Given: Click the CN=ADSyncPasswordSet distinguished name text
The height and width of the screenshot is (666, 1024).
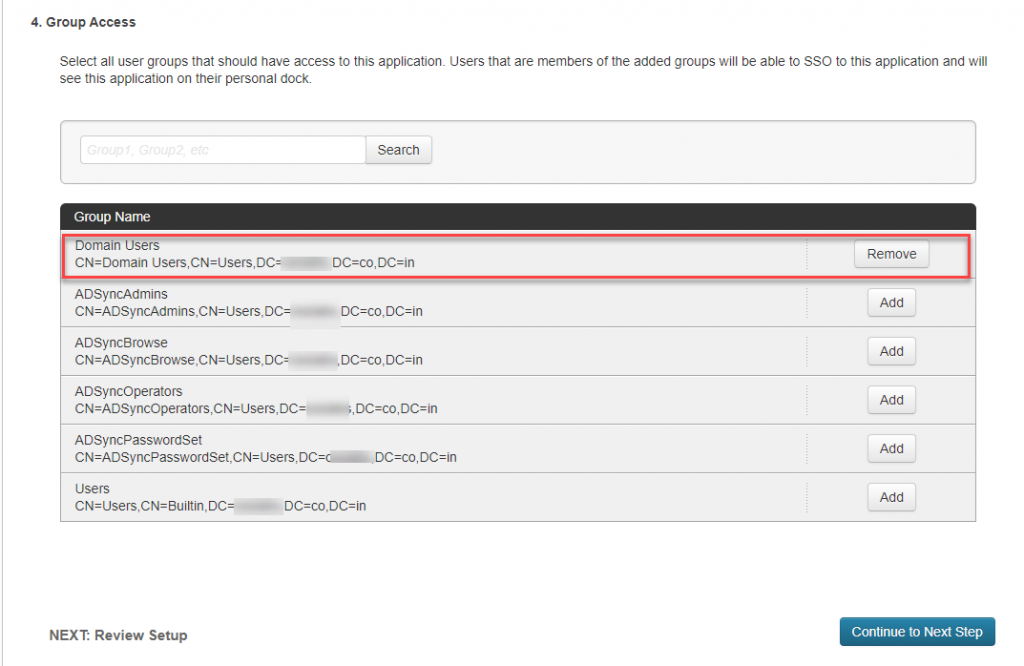Looking at the screenshot, I should coord(266,457).
